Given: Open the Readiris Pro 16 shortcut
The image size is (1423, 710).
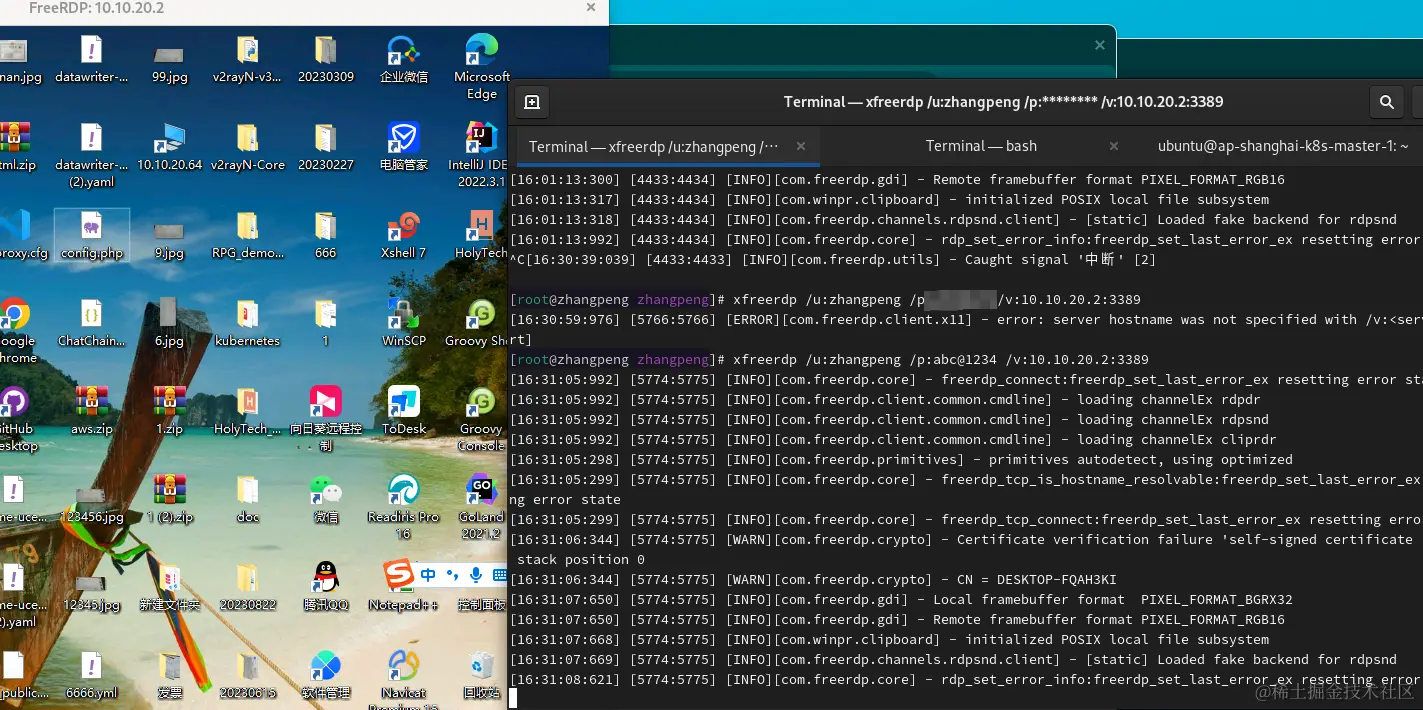Looking at the screenshot, I should click(x=403, y=507).
